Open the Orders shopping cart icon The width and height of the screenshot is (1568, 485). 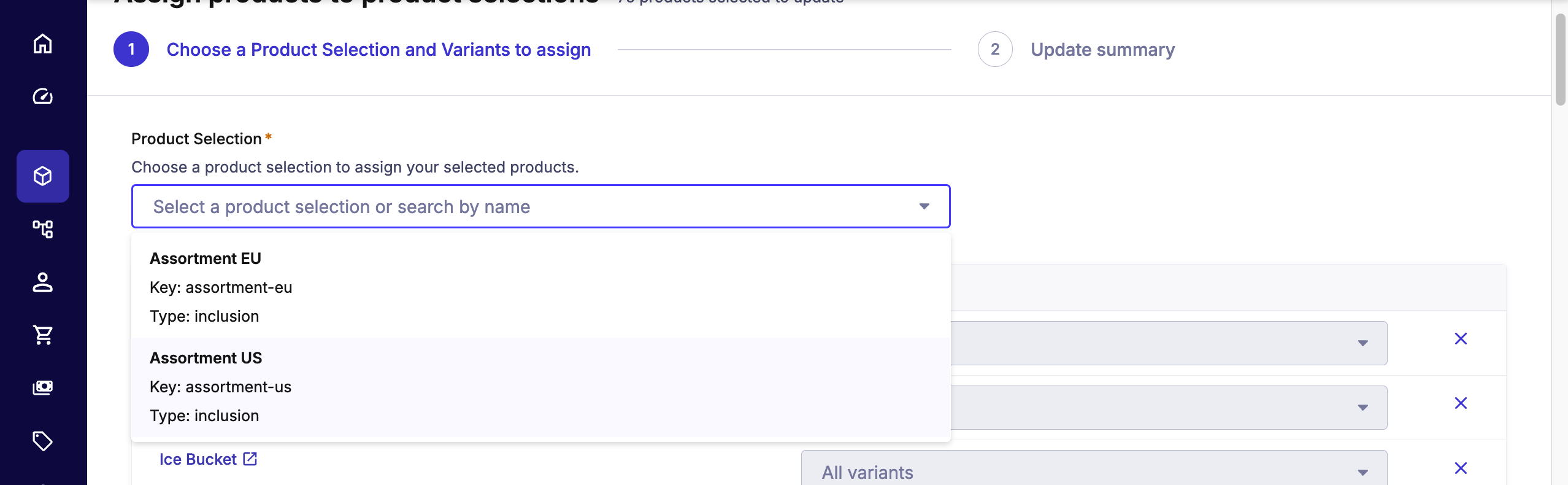pos(42,335)
